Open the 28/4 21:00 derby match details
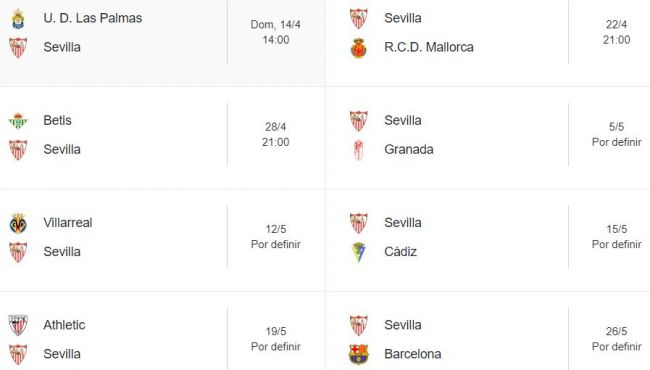The image size is (650, 370). click(276, 135)
